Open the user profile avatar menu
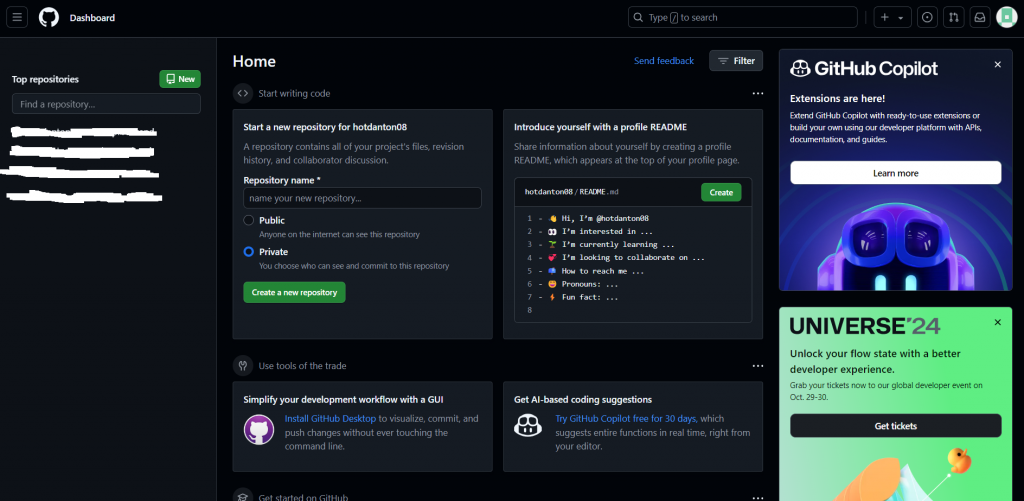Image resolution: width=1024 pixels, height=501 pixels. [x=1006, y=17]
